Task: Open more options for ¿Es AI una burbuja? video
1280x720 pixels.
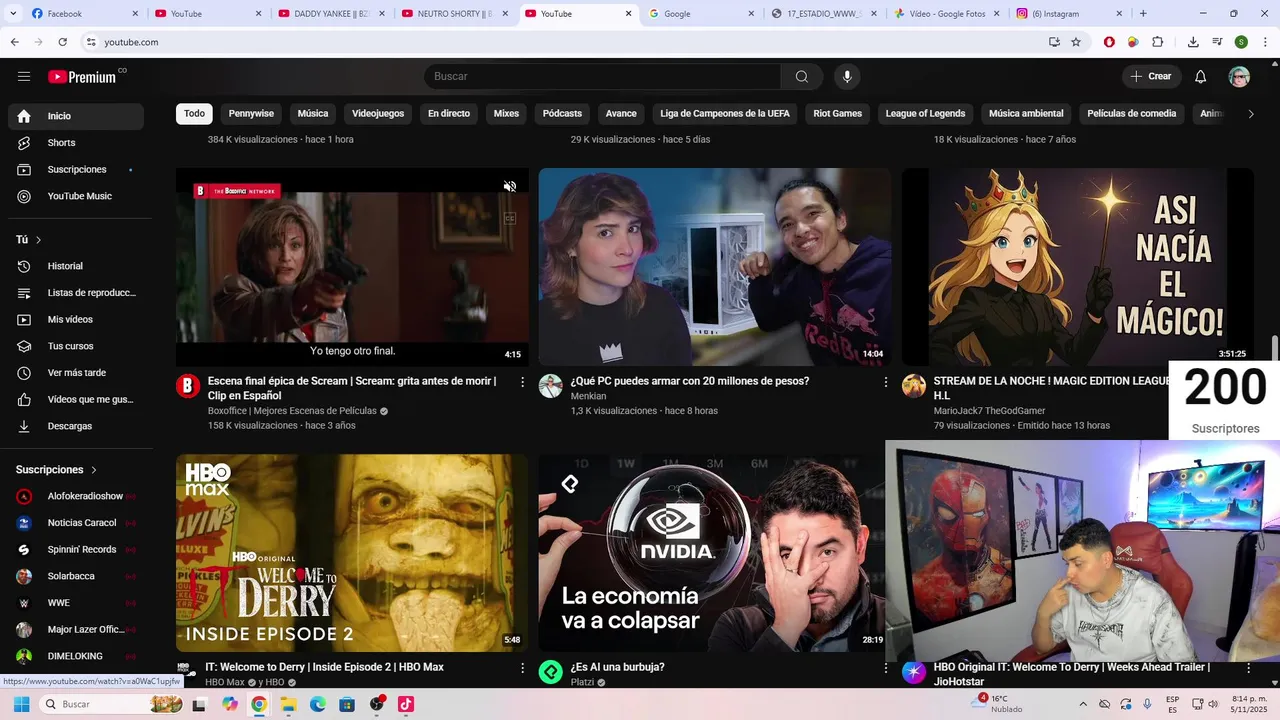Action: point(885,668)
